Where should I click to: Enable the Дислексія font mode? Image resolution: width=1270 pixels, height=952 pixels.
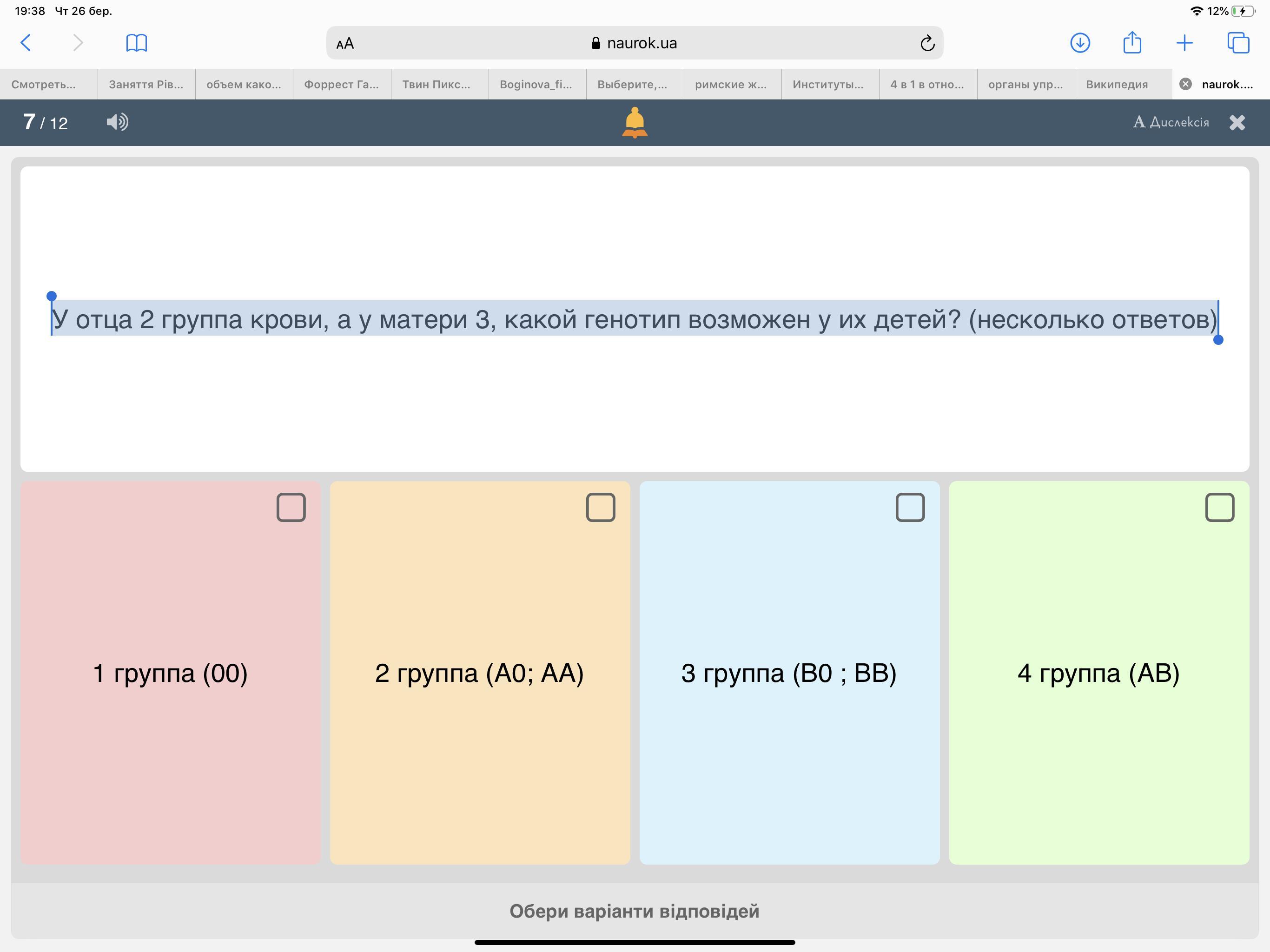(x=1171, y=122)
